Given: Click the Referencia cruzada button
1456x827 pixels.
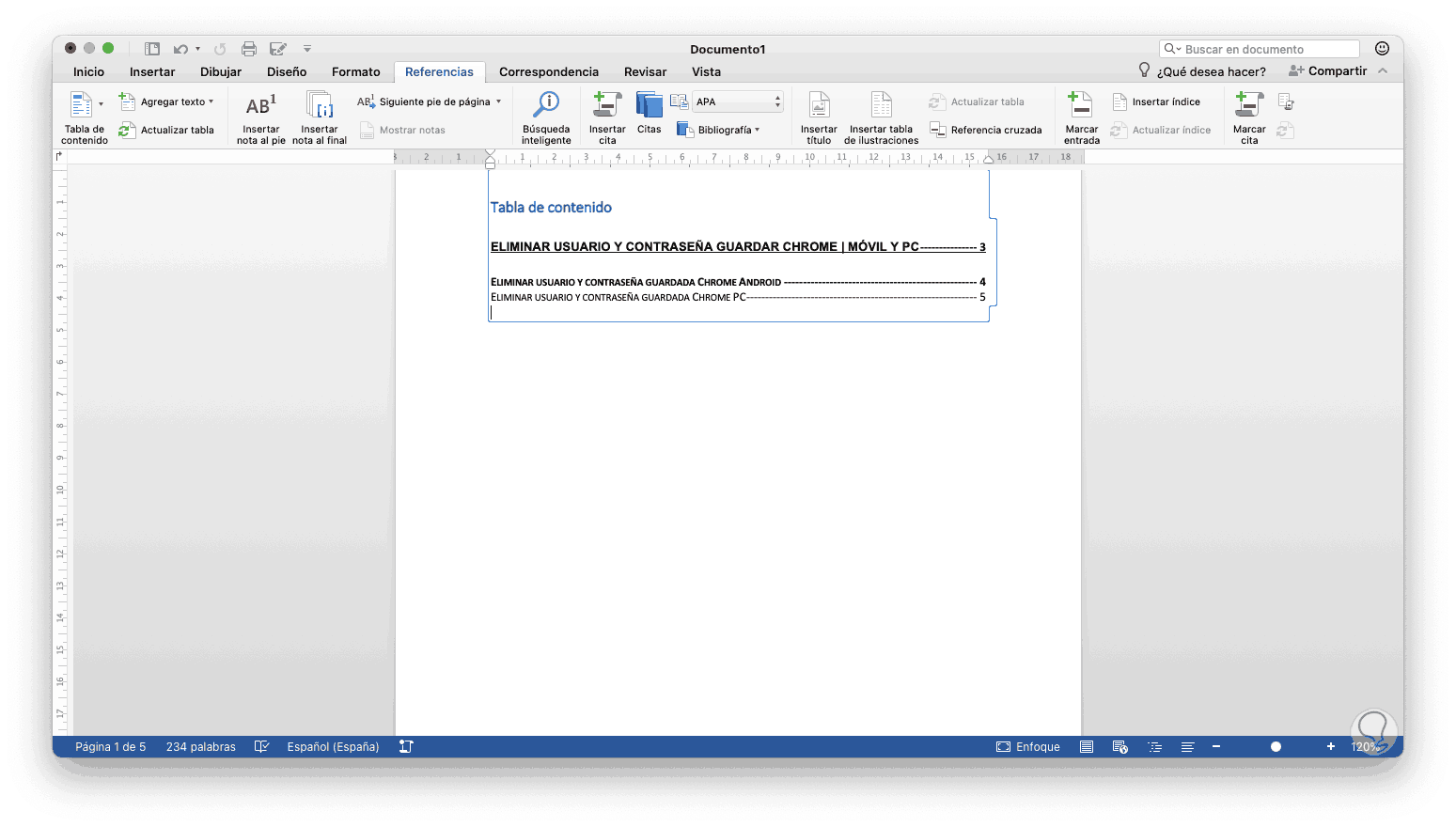Looking at the screenshot, I should point(986,130).
